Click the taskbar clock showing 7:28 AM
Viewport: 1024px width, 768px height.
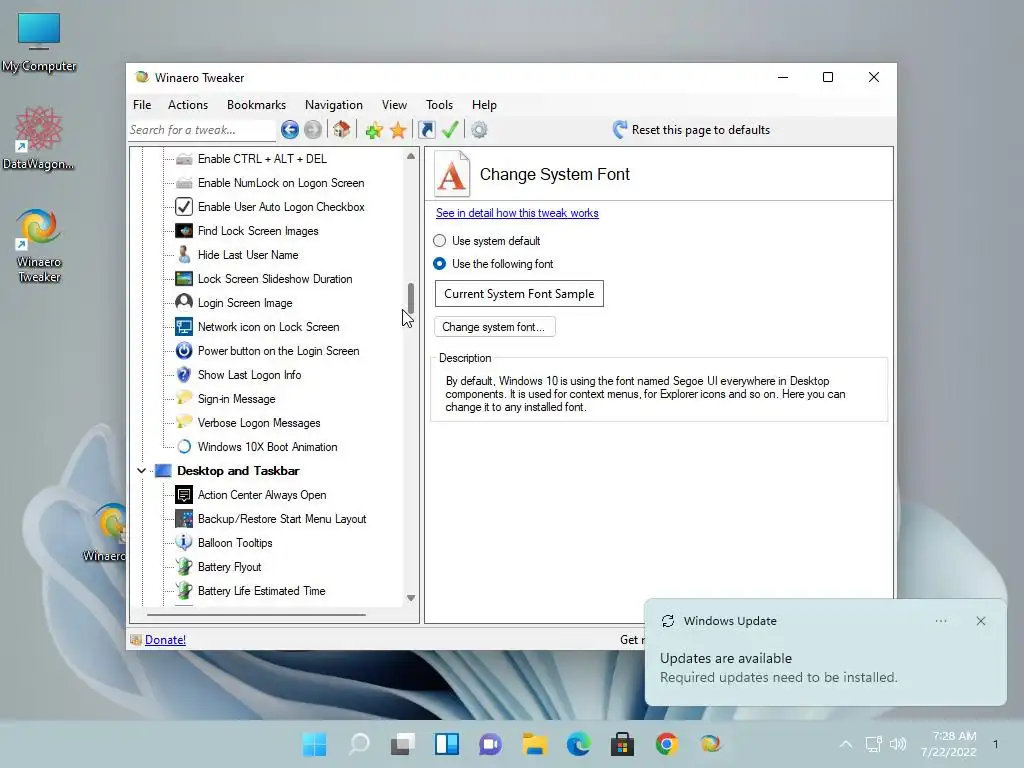pyautogui.click(x=949, y=744)
